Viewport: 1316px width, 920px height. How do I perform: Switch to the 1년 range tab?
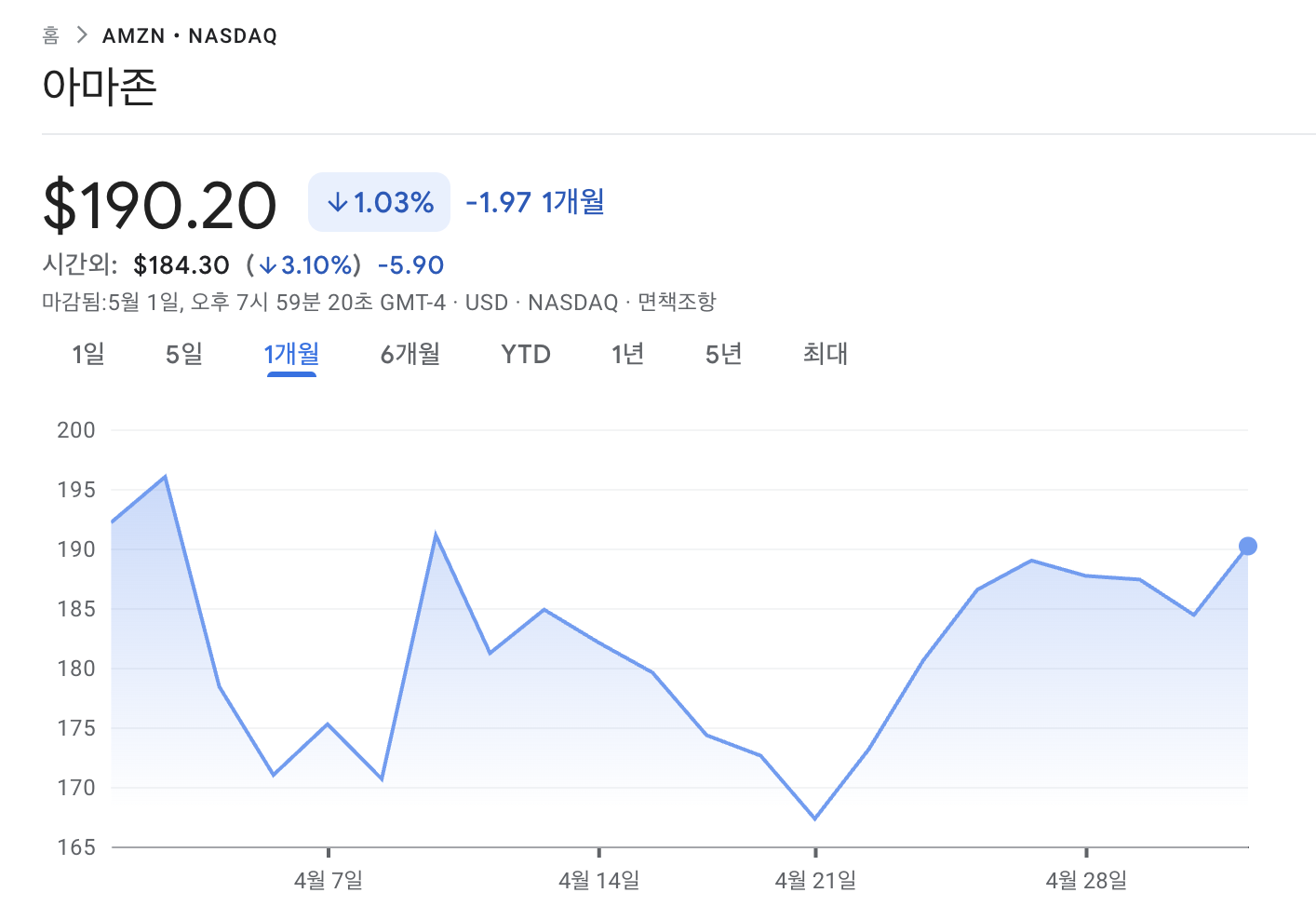[627, 354]
